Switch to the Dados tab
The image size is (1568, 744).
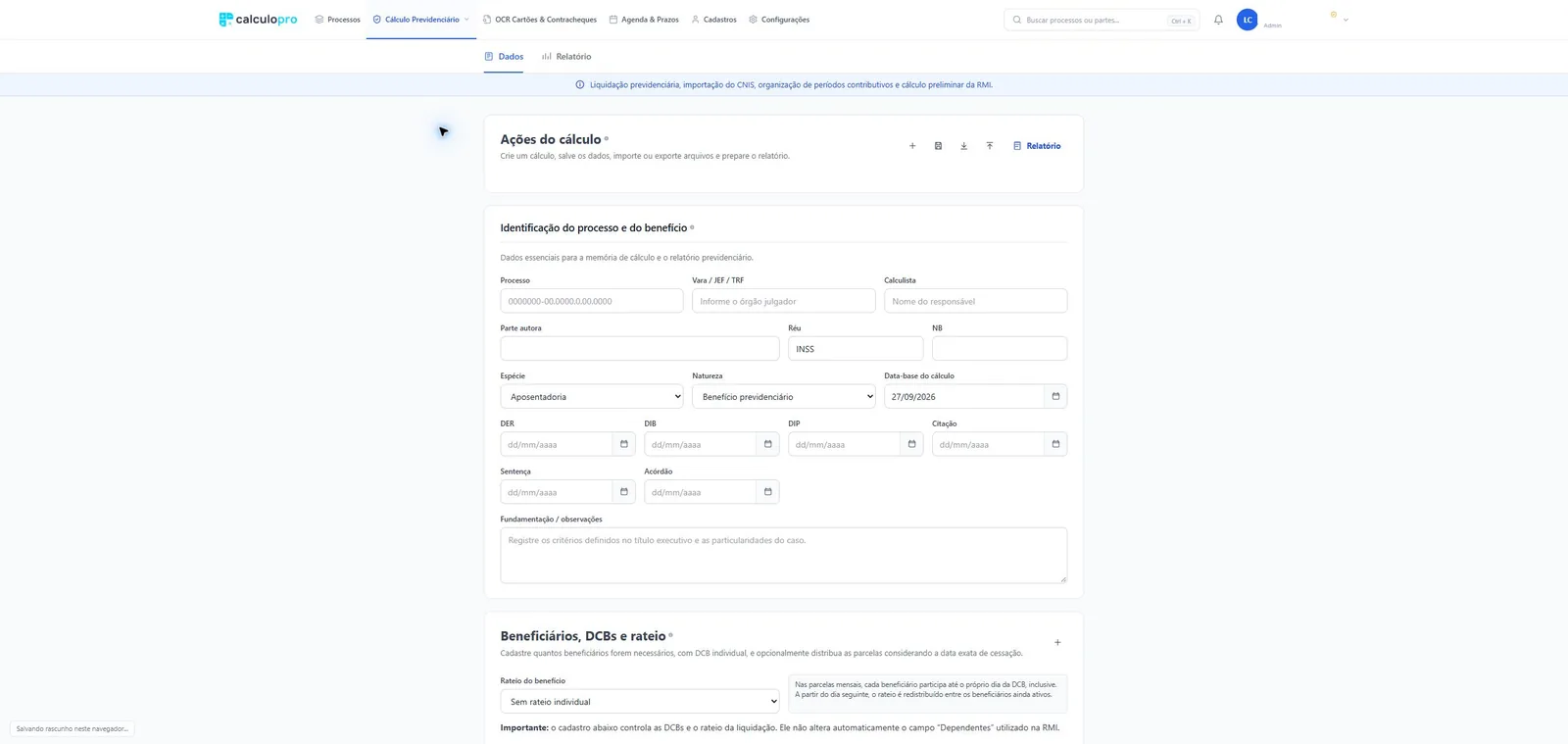[x=504, y=57]
